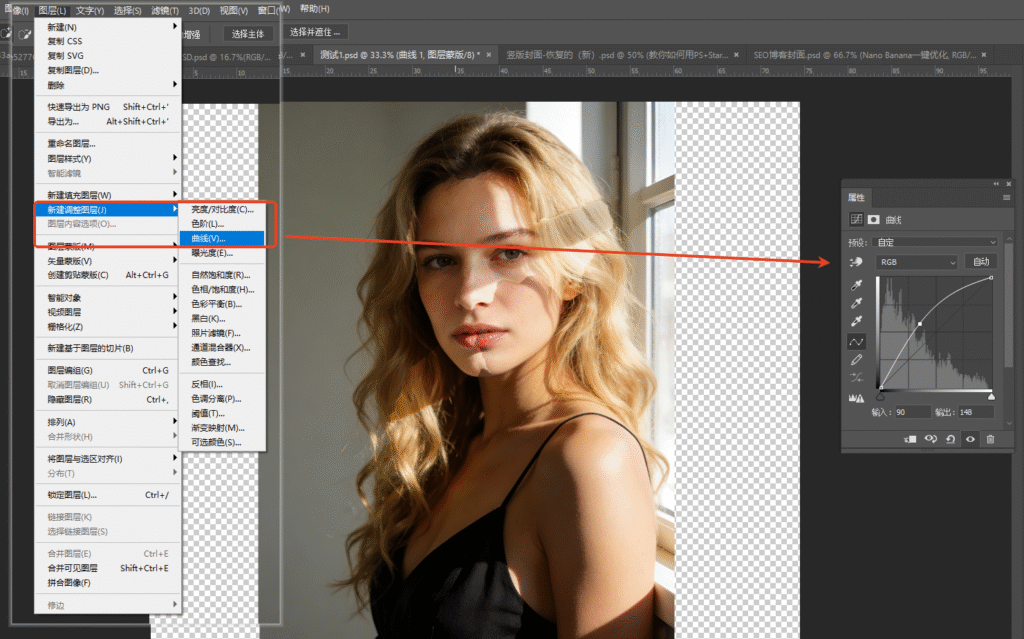Click the 自动 auto button
This screenshot has height=639, width=1024.
coord(981,262)
